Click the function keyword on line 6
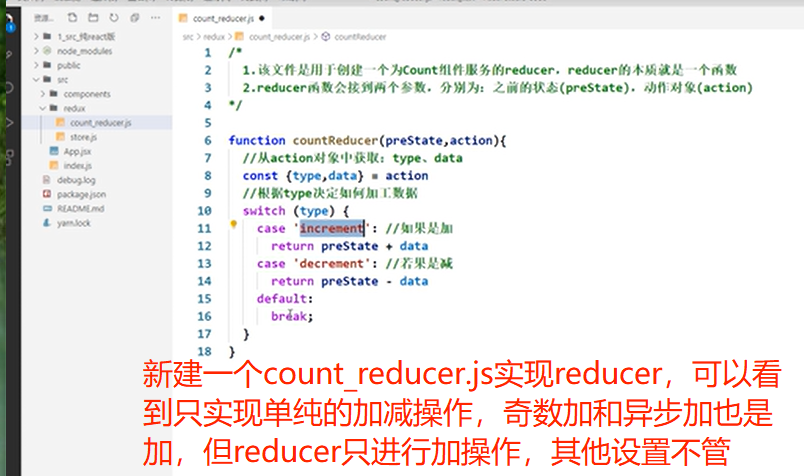 click(x=257, y=141)
